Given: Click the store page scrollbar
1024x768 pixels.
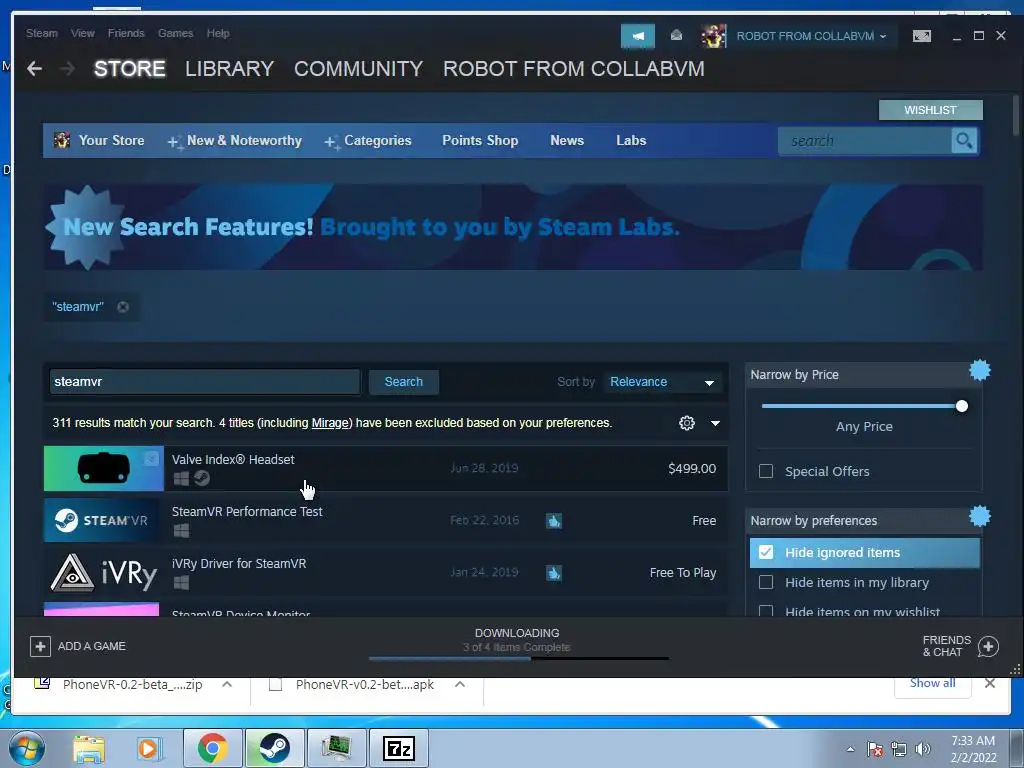Looking at the screenshot, I should (x=1016, y=115).
